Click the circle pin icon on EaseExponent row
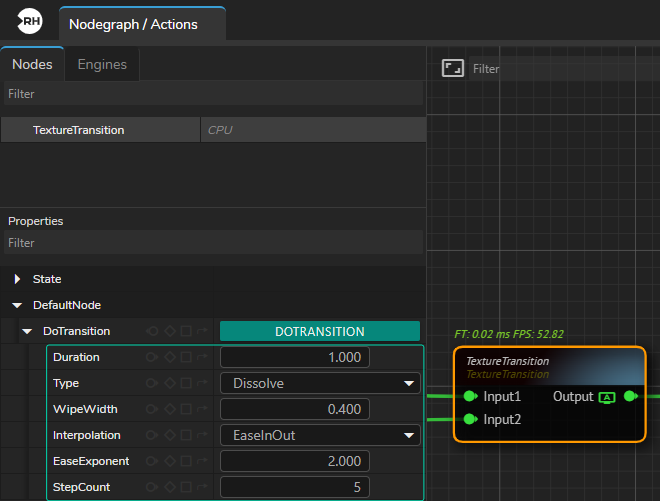Image resolution: width=660 pixels, height=501 pixels. tap(152, 461)
